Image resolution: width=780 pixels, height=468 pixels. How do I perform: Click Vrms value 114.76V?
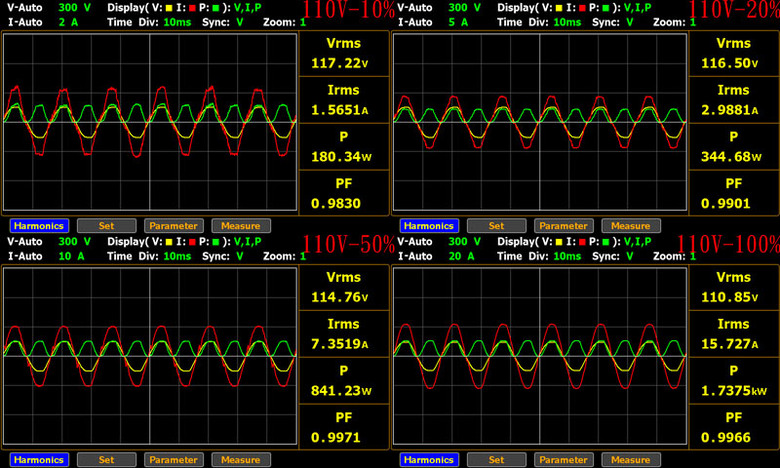[340, 297]
